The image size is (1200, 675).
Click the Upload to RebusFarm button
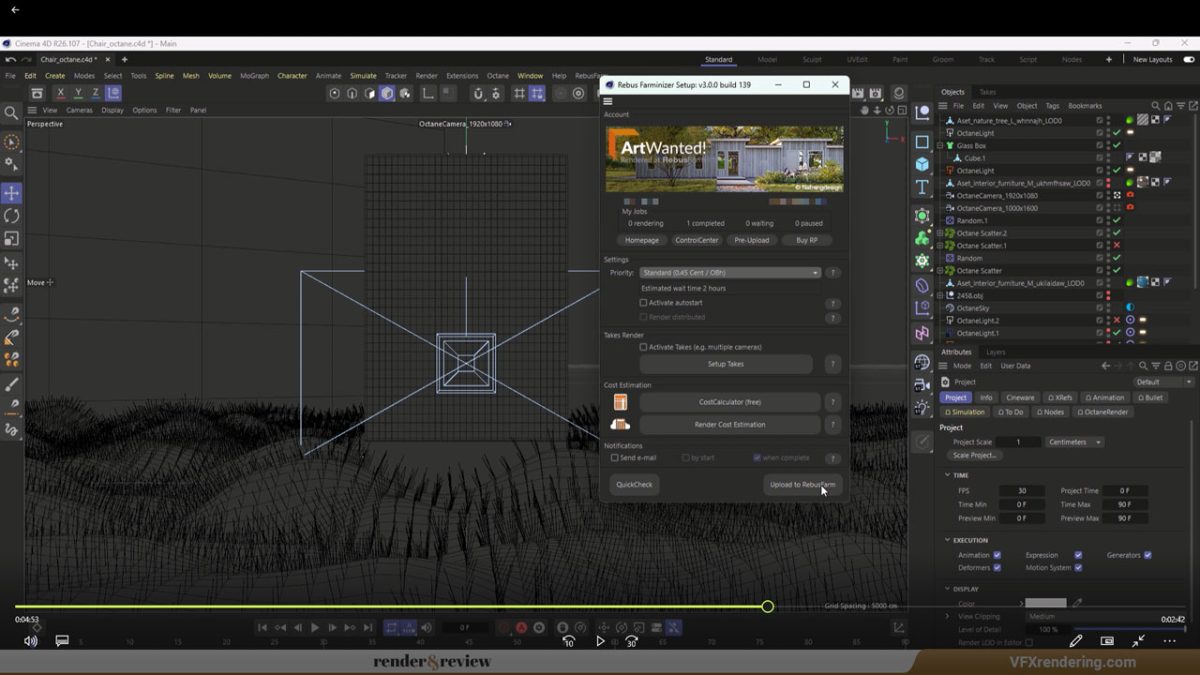pos(802,485)
